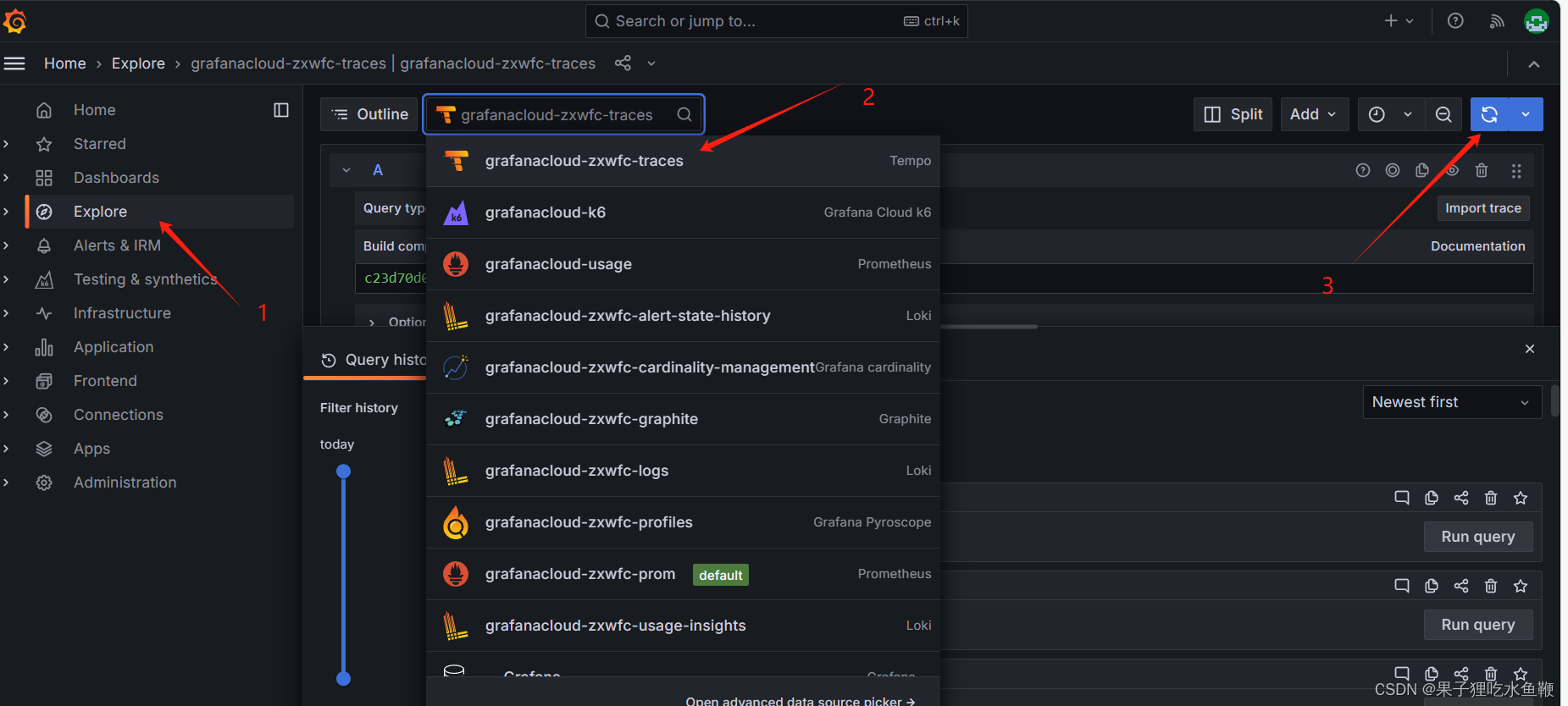This screenshot has height=706, width=1568.
Task: Open the news feed RSS icon
Action: coord(1497,21)
